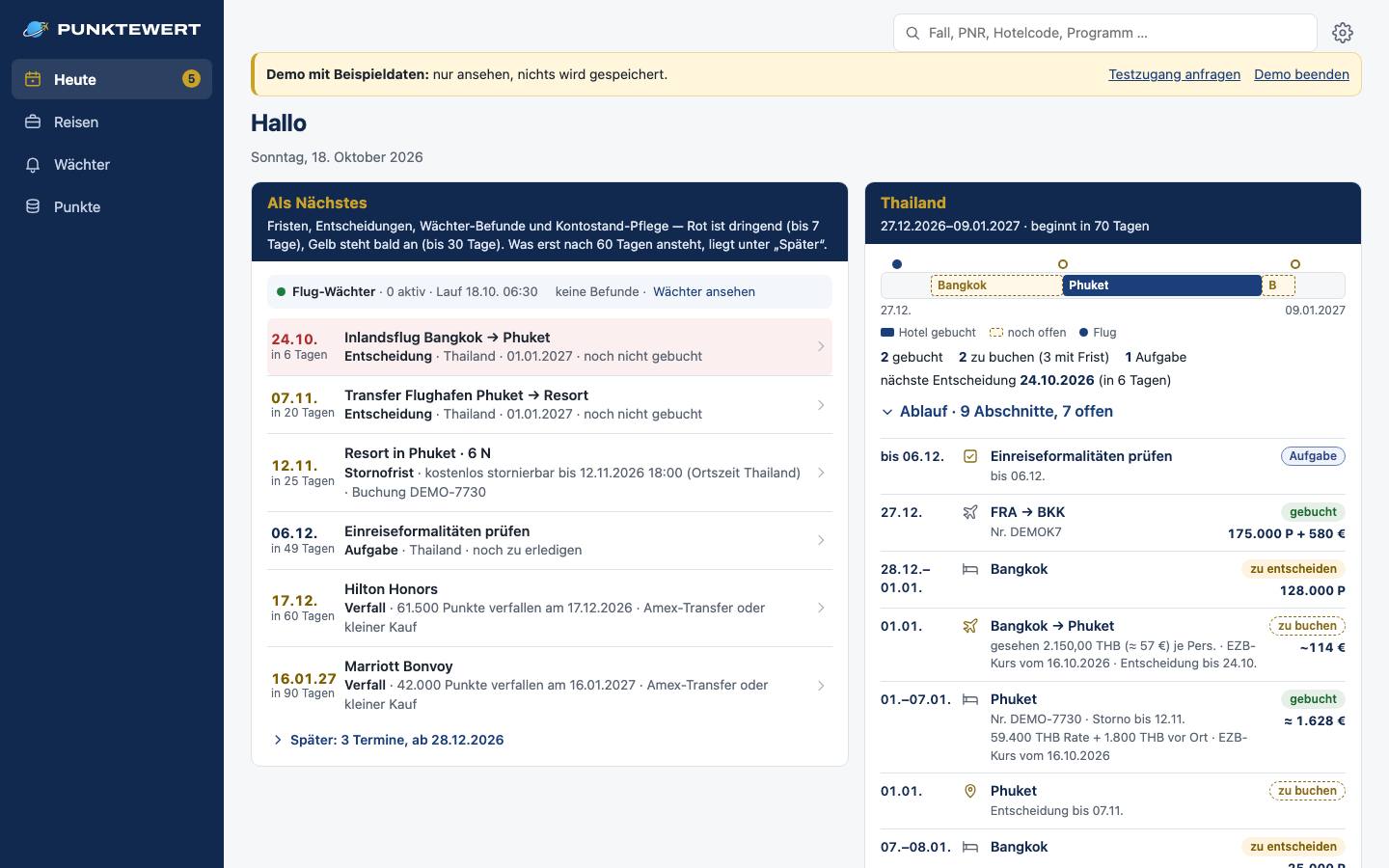Click the Punktewert planet logo
The width and height of the screenshot is (1389, 868).
pyautogui.click(x=36, y=29)
